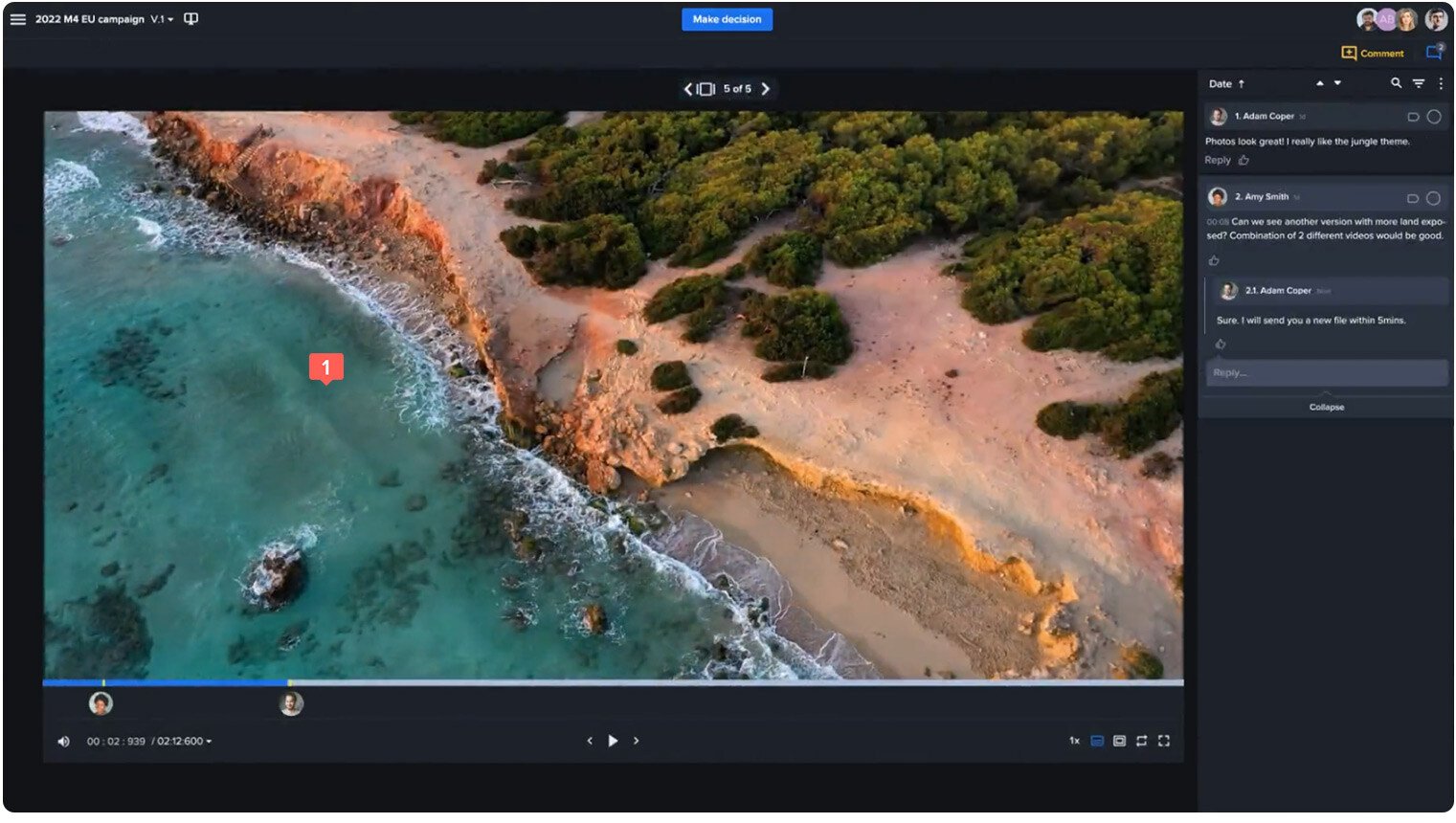Mark Adam Coper's first comment as resolved
This screenshot has height=823, width=1456.
1434,116
